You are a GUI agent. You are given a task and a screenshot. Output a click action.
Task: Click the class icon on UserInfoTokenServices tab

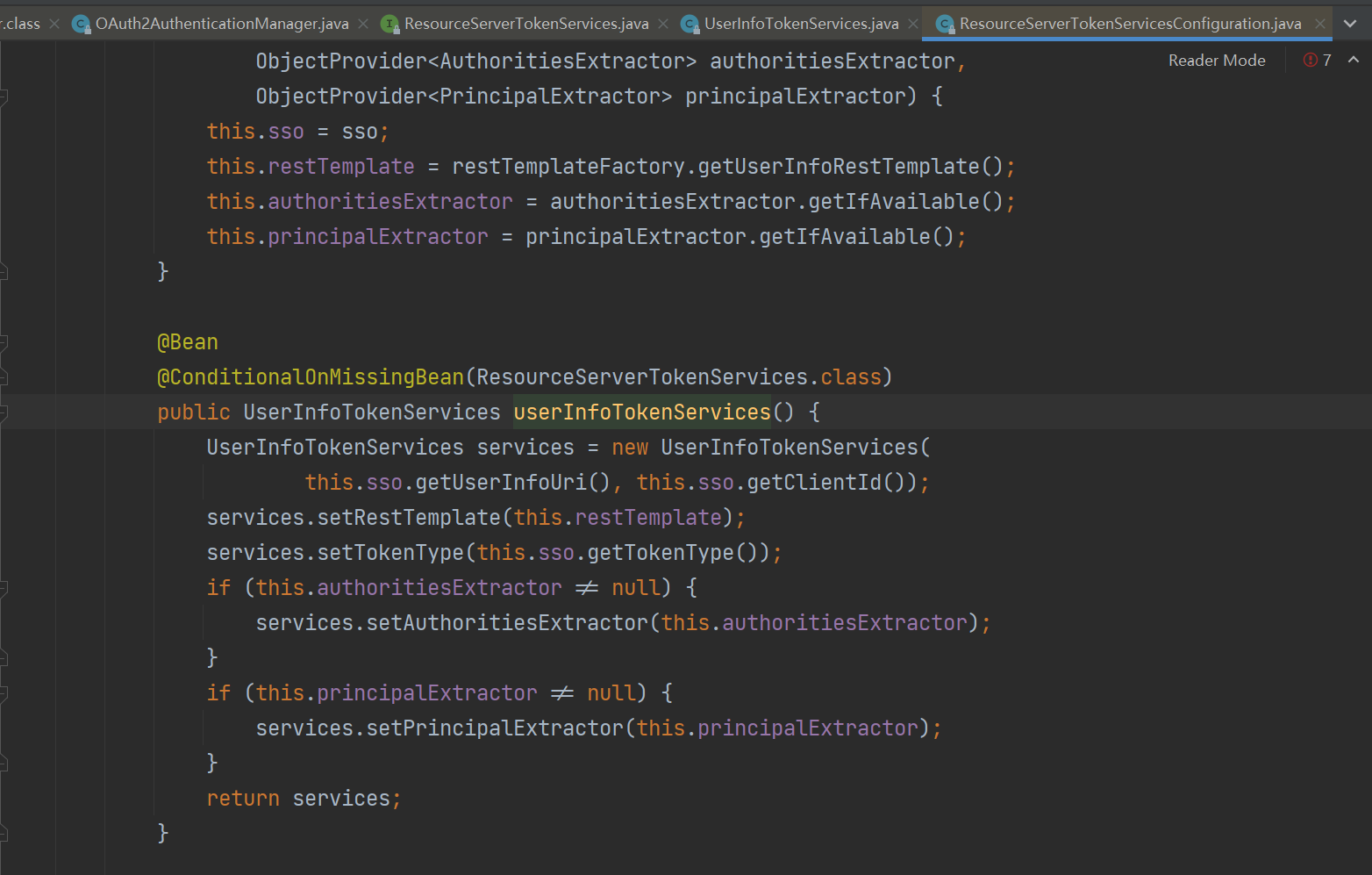[690, 25]
